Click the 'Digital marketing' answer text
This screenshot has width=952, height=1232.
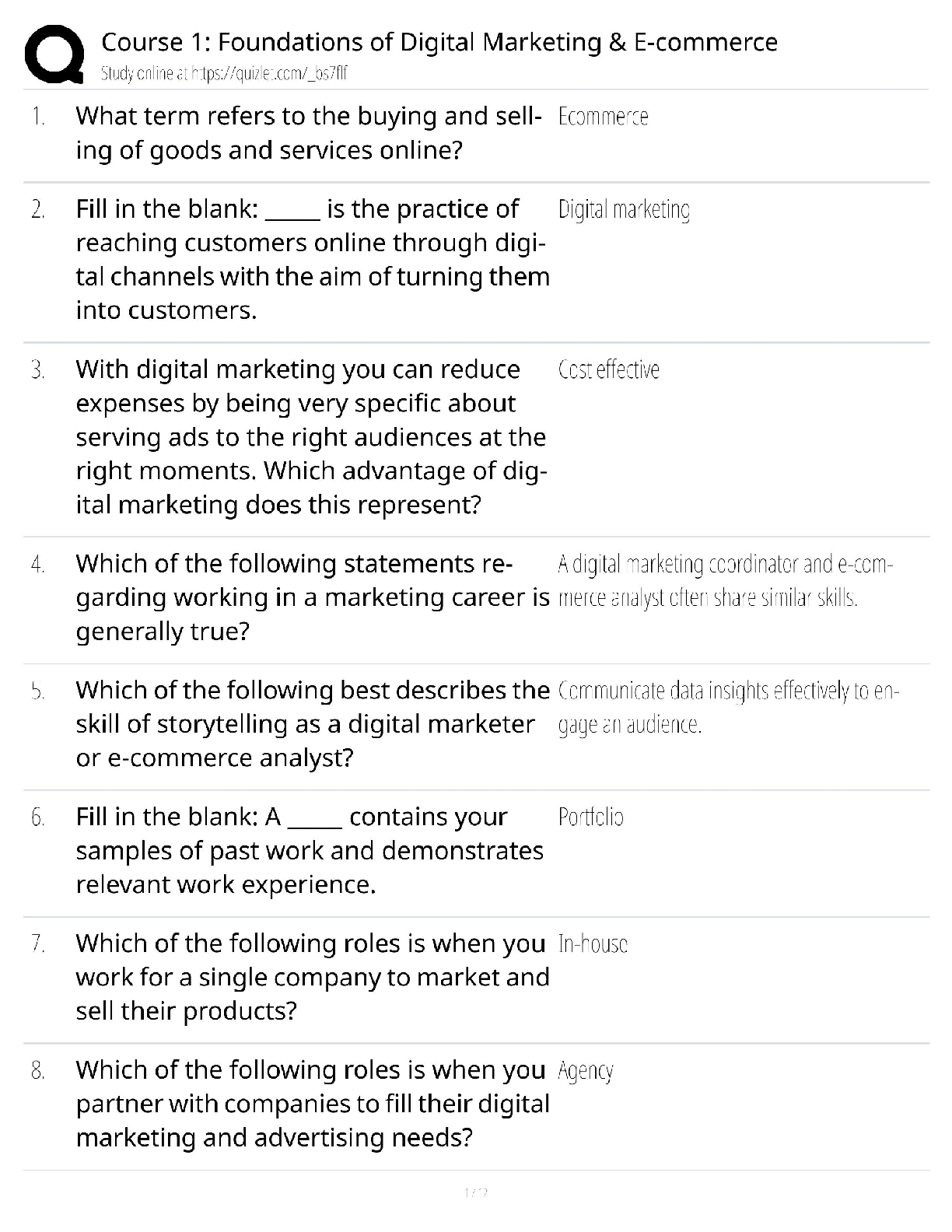(x=624, y=210)
